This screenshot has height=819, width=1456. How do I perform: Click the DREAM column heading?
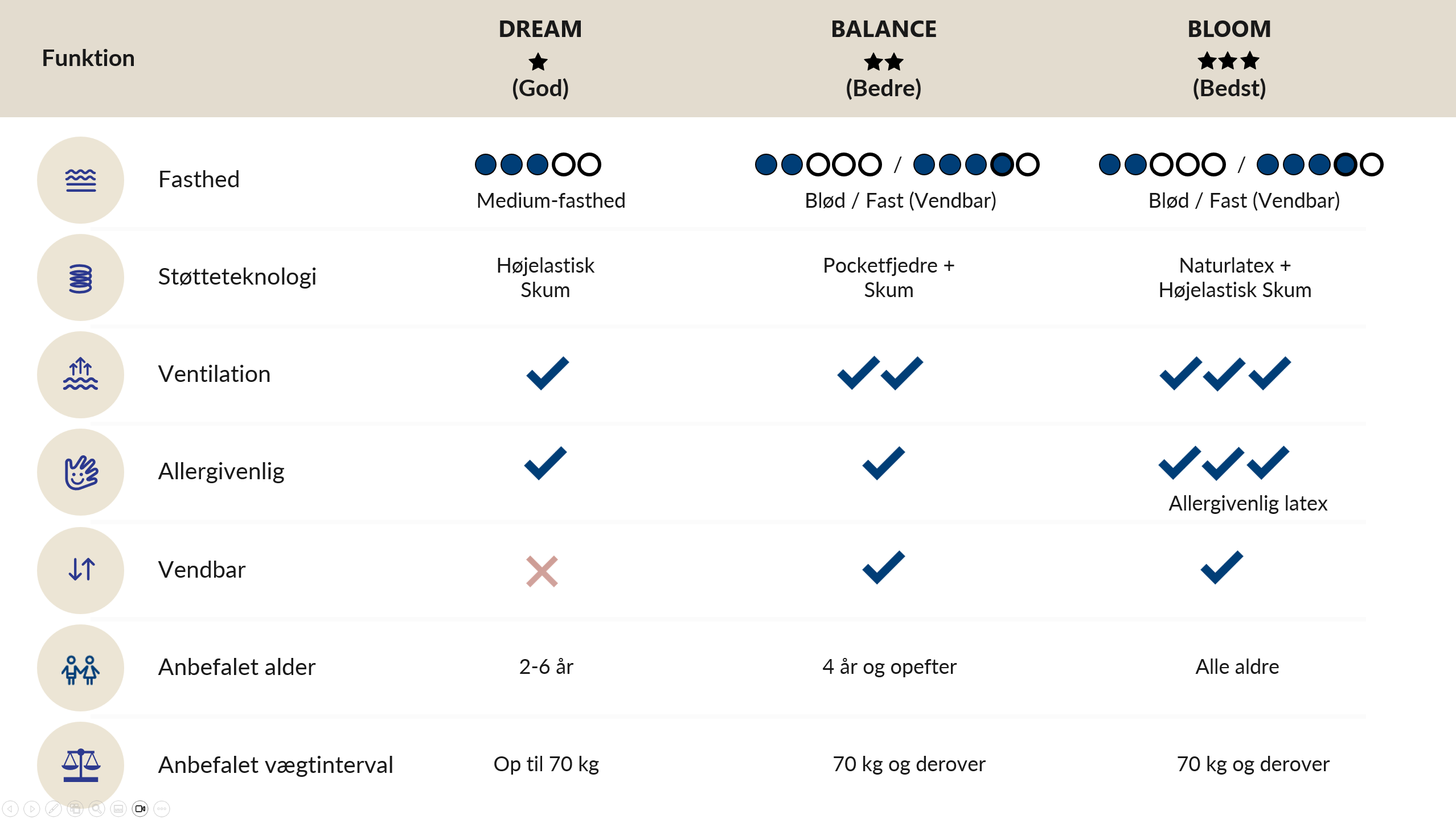[540, 29]
